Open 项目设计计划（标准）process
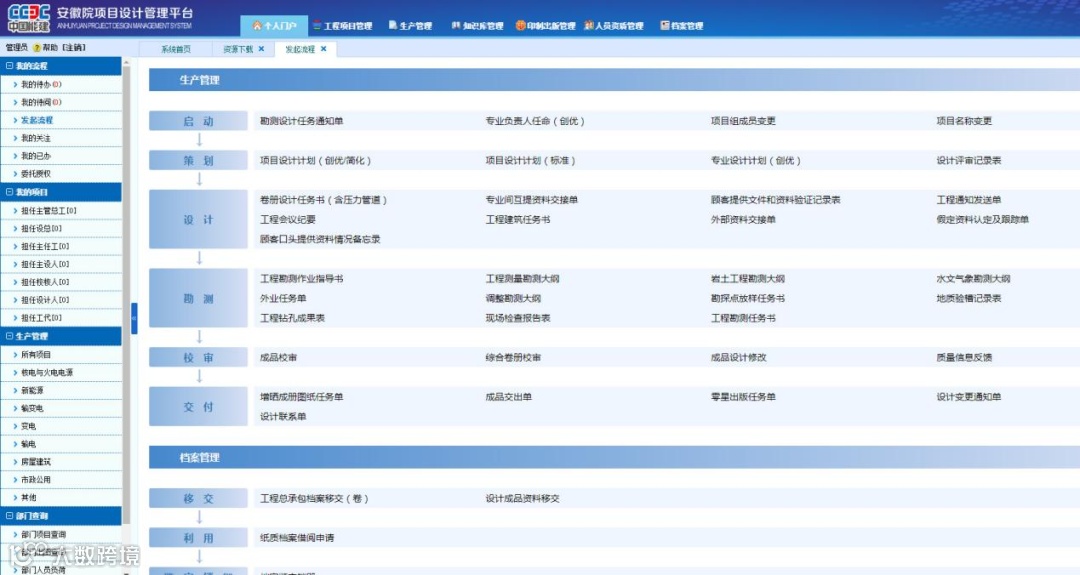 point(530,160)
